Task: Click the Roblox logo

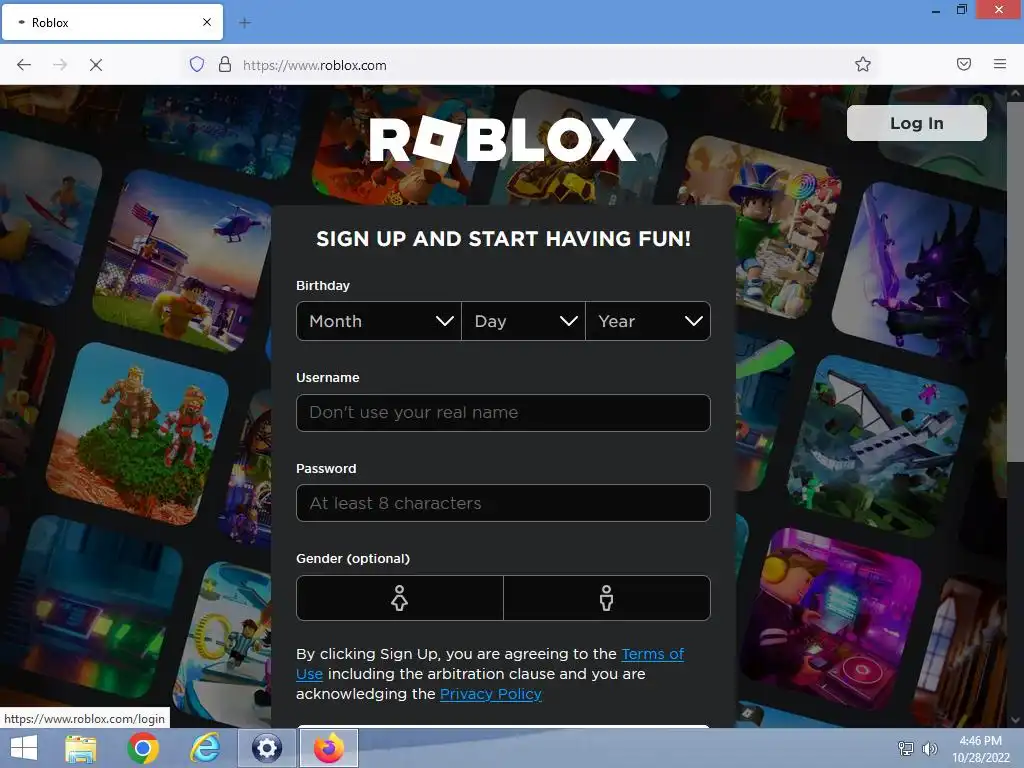Action: (x=502, y=139)
